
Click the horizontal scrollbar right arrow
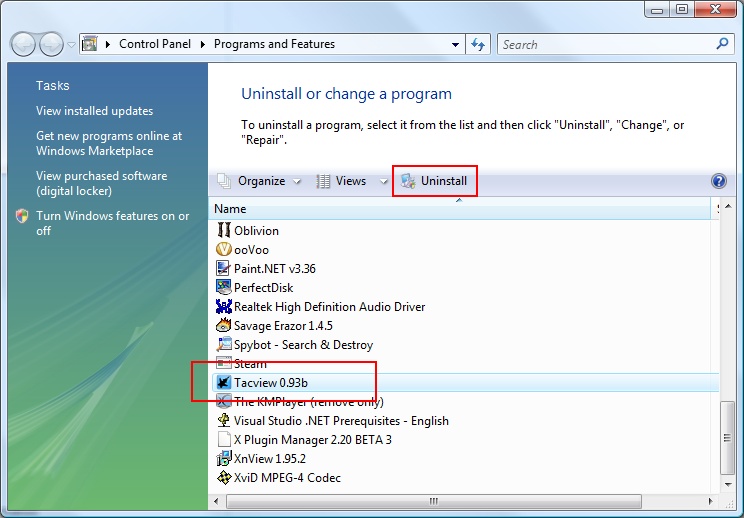[710, 501]
